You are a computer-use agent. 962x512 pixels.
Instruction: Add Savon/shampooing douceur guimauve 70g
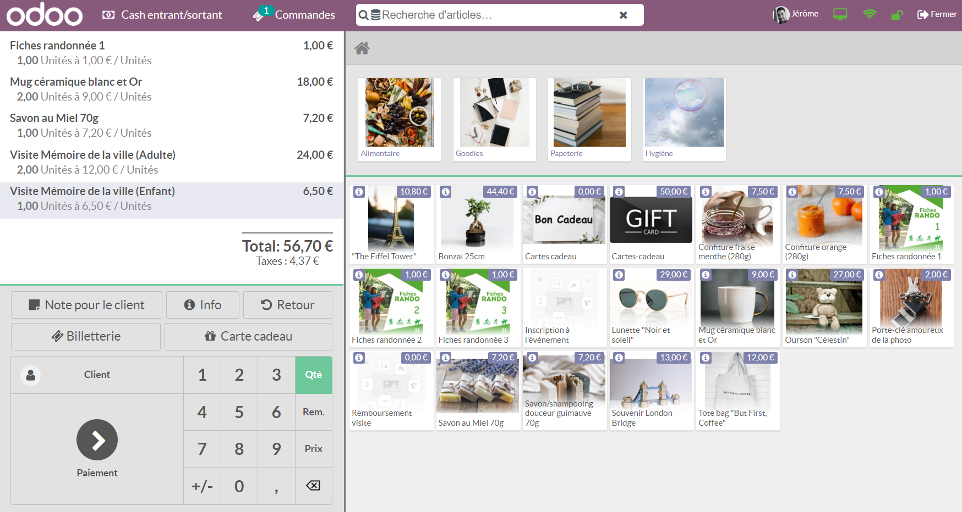[564, 390]
